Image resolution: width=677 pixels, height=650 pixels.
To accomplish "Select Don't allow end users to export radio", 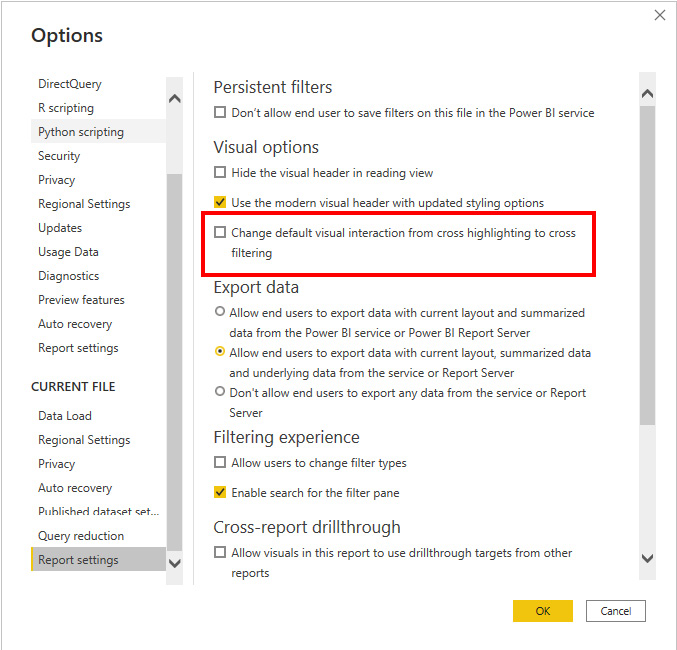I will (221, 393).
